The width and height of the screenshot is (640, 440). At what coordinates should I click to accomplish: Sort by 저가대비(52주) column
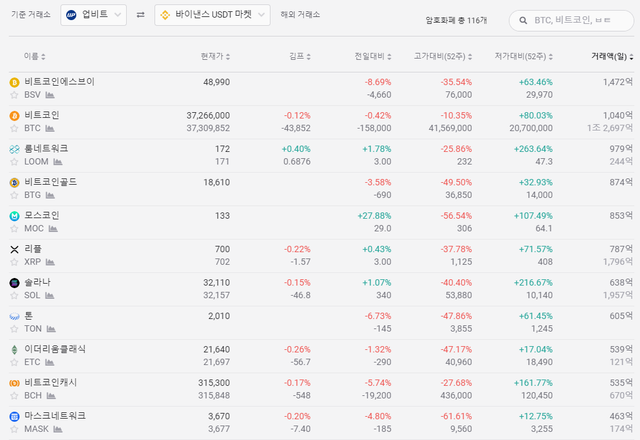click(524, 56)
